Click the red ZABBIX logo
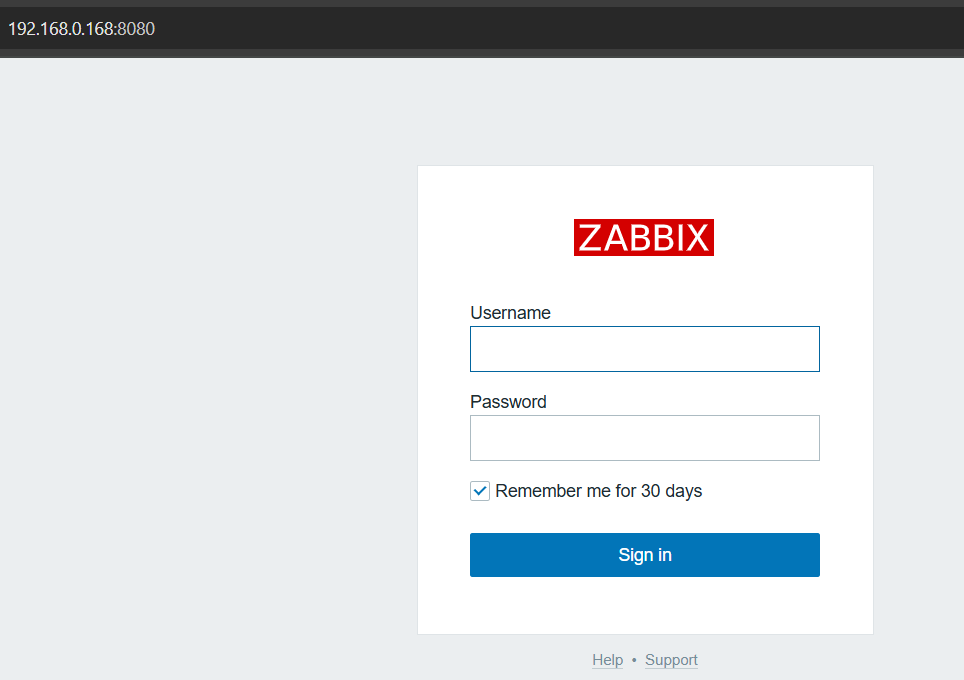Screen dimensions: 964x680 (643, 238)
